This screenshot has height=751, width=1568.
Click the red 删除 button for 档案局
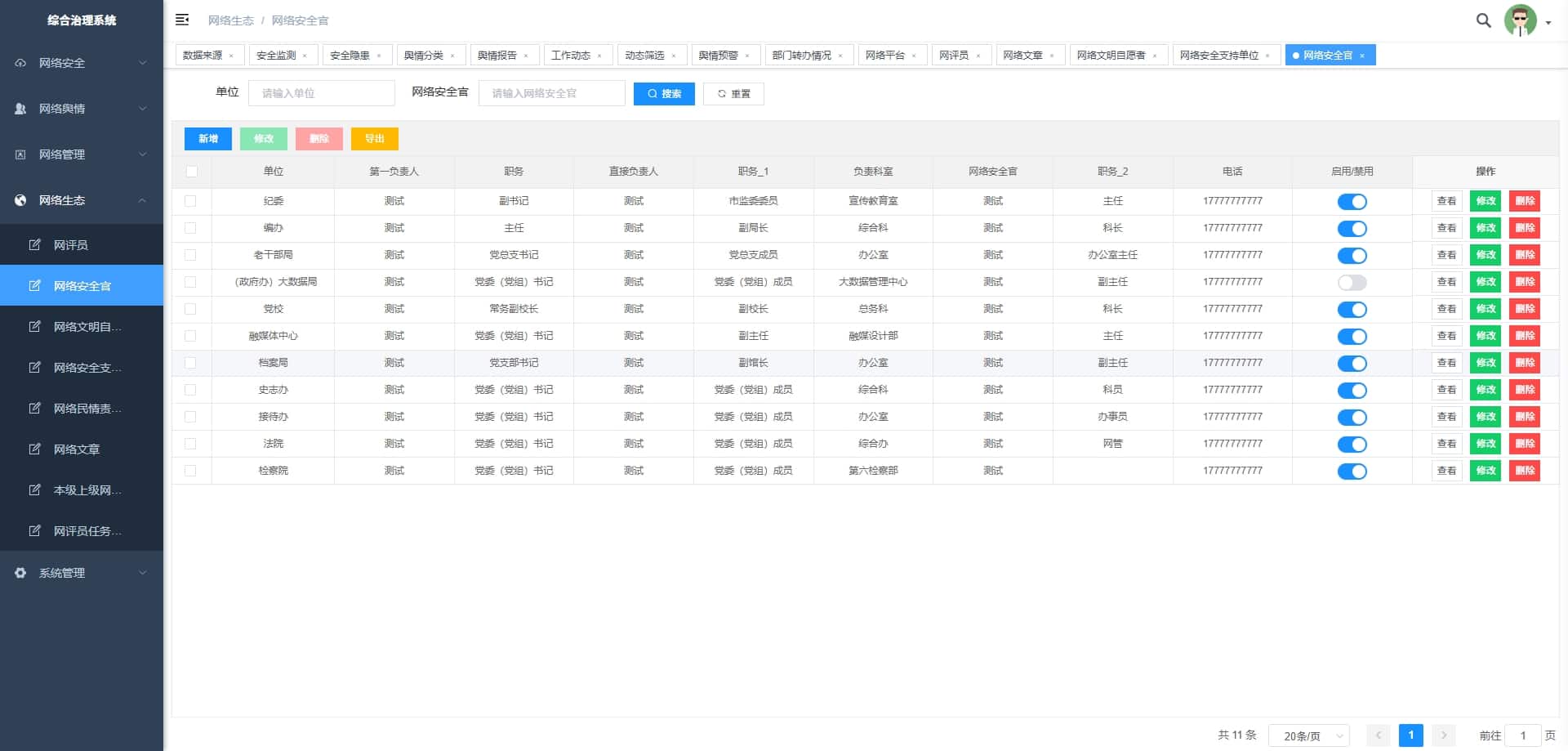click(x=1525, y=363)
